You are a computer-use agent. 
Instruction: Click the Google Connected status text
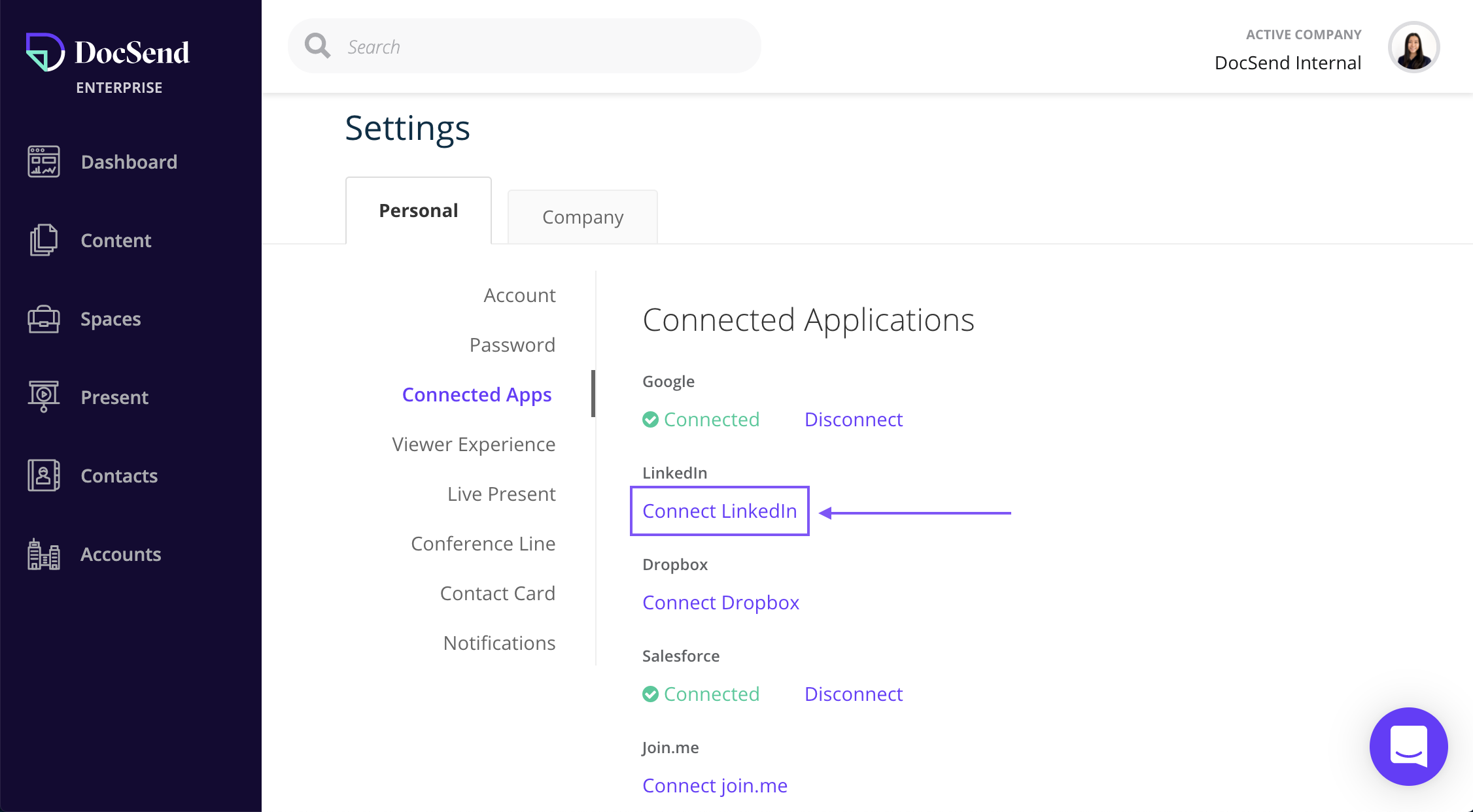[x=712, y=419]
